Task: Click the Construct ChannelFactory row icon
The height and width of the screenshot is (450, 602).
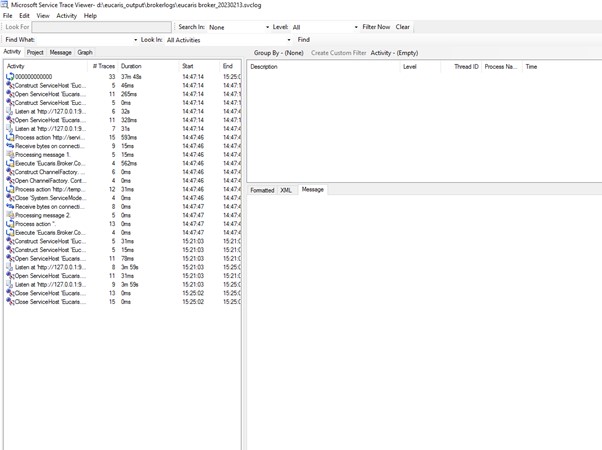Action: coord(10,172)
